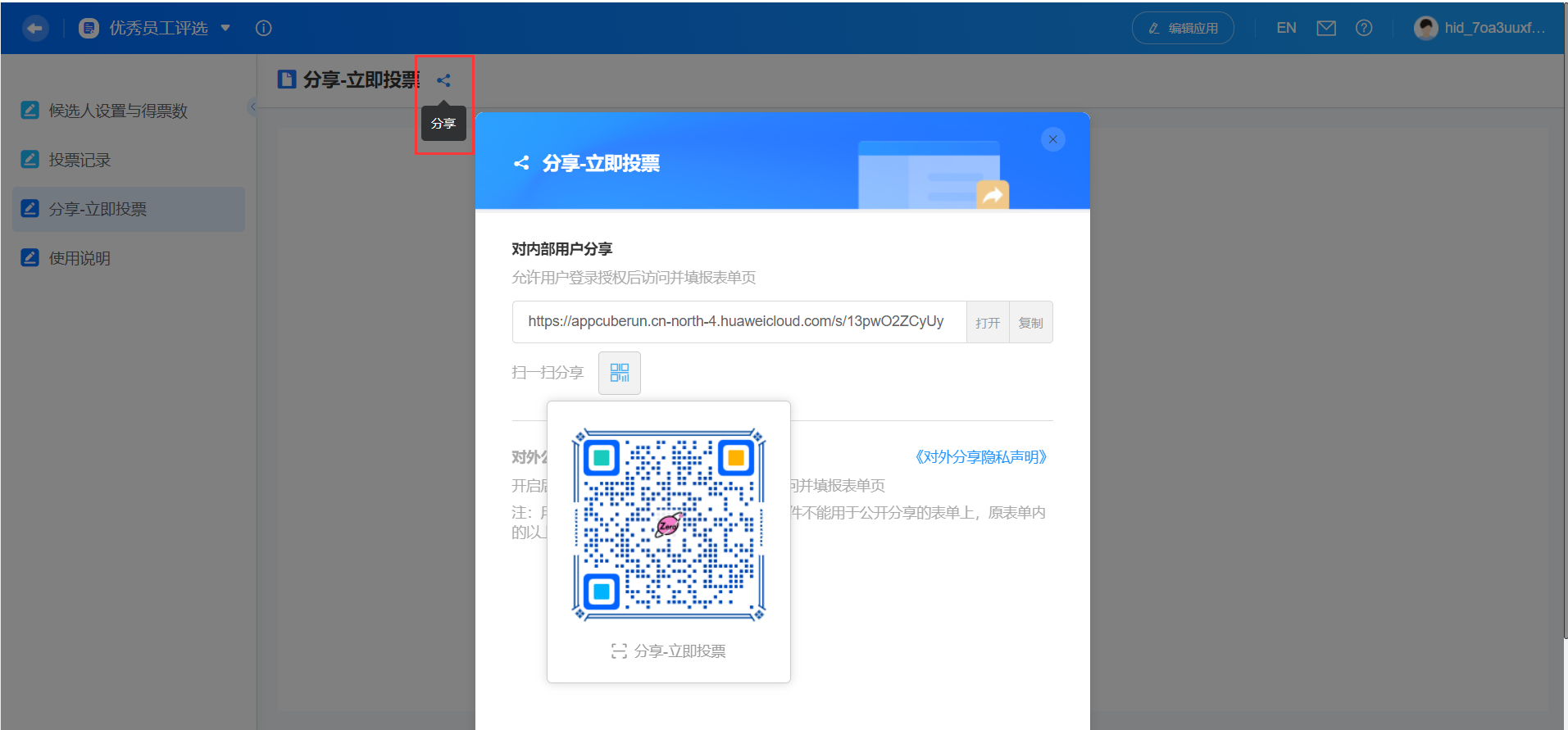Click 打开 to open the share link
Viewport: 1568px width, 730px height.
click(988, 323)
